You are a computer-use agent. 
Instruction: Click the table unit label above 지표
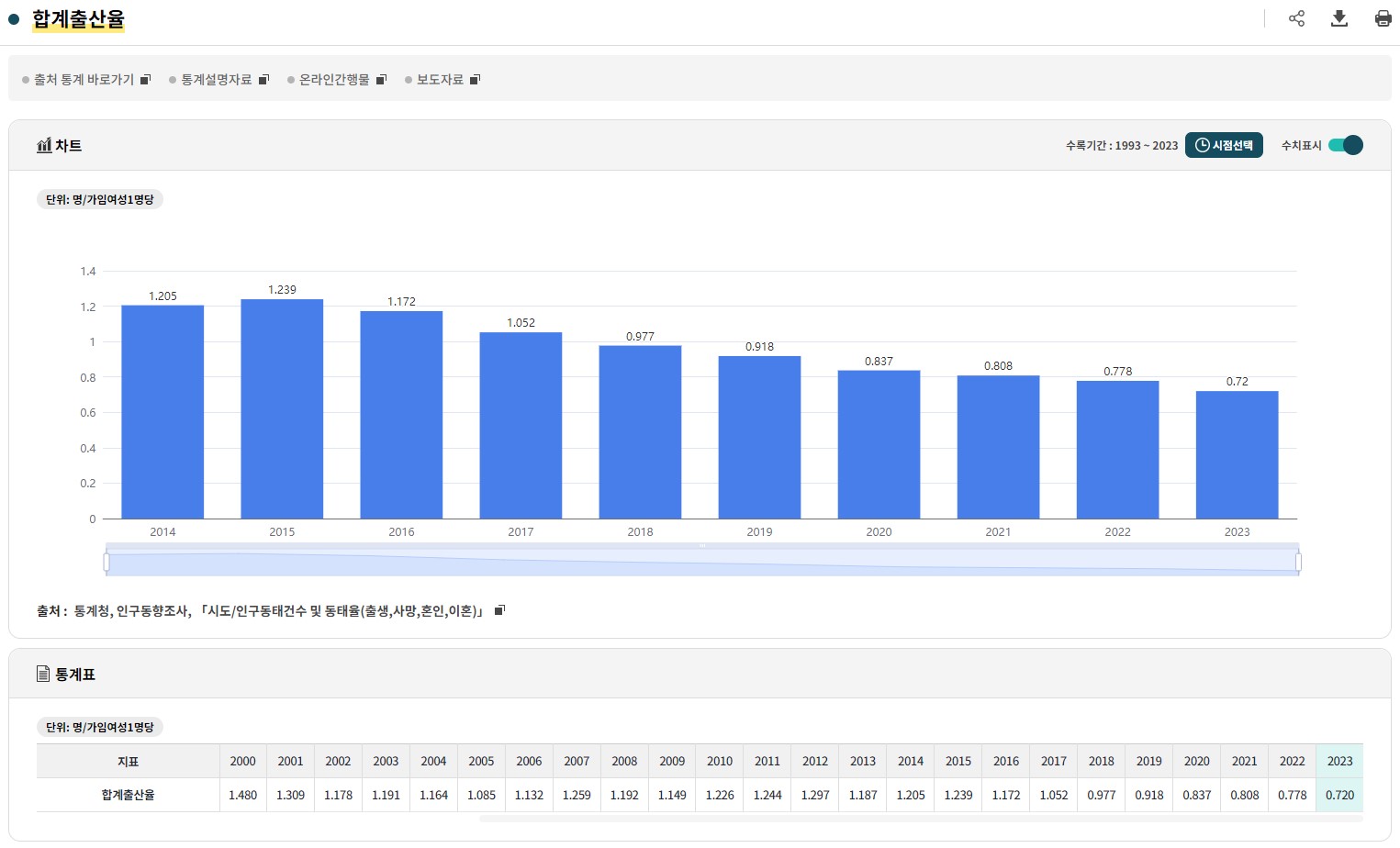pos(100,727)
